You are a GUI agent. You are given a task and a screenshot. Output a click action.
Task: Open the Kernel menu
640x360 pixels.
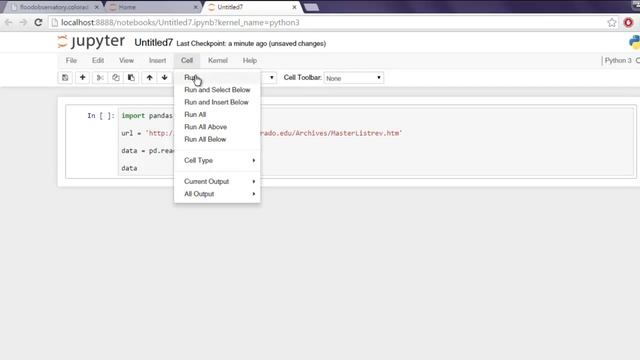tap(218, 60)
